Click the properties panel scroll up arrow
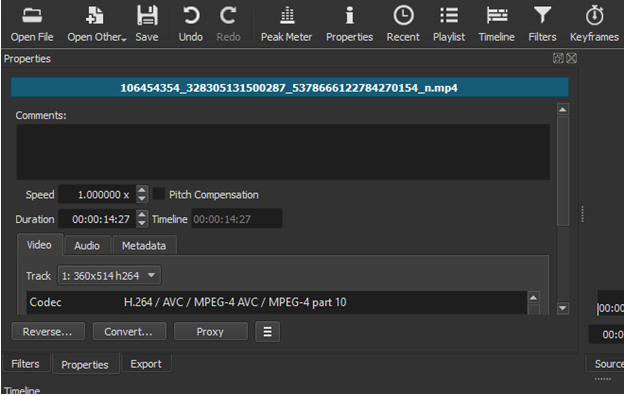Screen dimensions: 624x396 click(563, 109)
